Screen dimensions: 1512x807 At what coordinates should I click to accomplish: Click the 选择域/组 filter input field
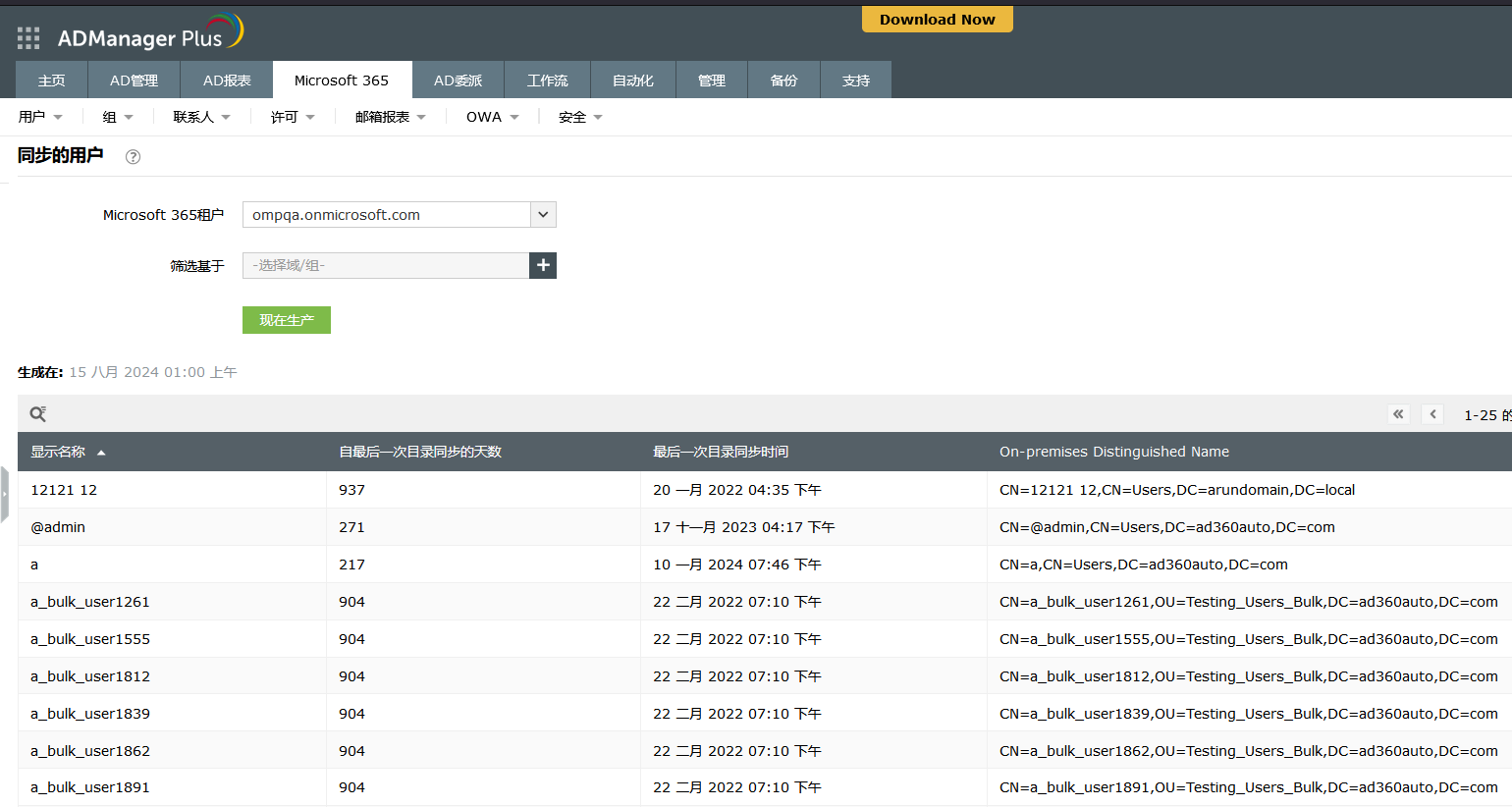(386, 265)
